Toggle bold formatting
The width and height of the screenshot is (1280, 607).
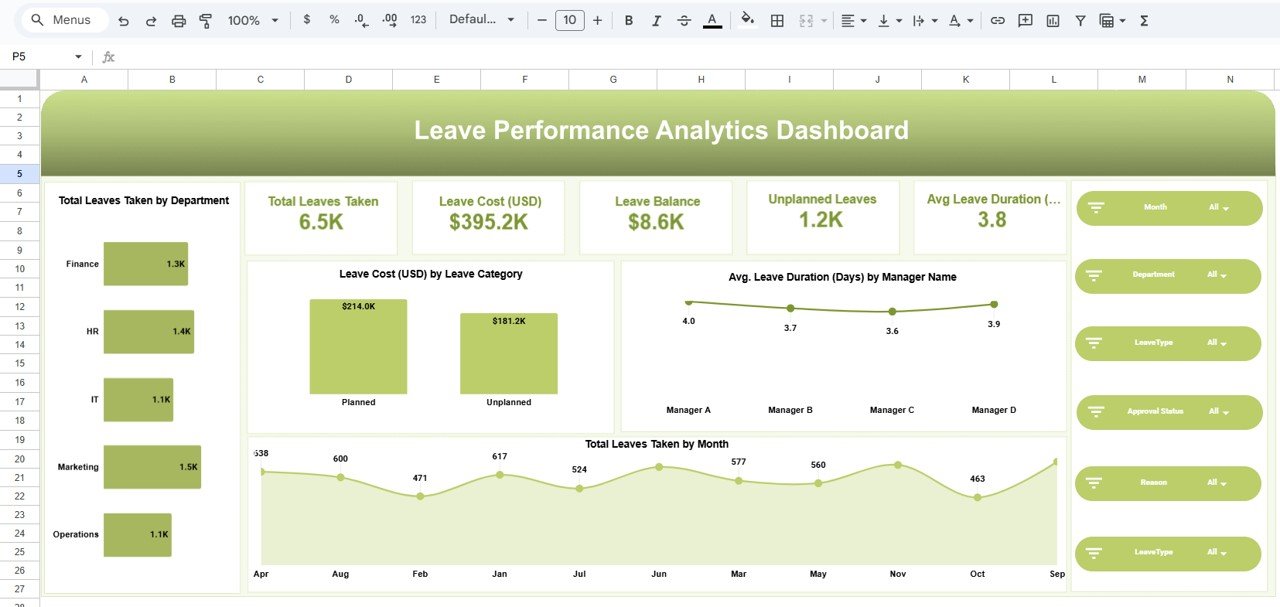628,20
